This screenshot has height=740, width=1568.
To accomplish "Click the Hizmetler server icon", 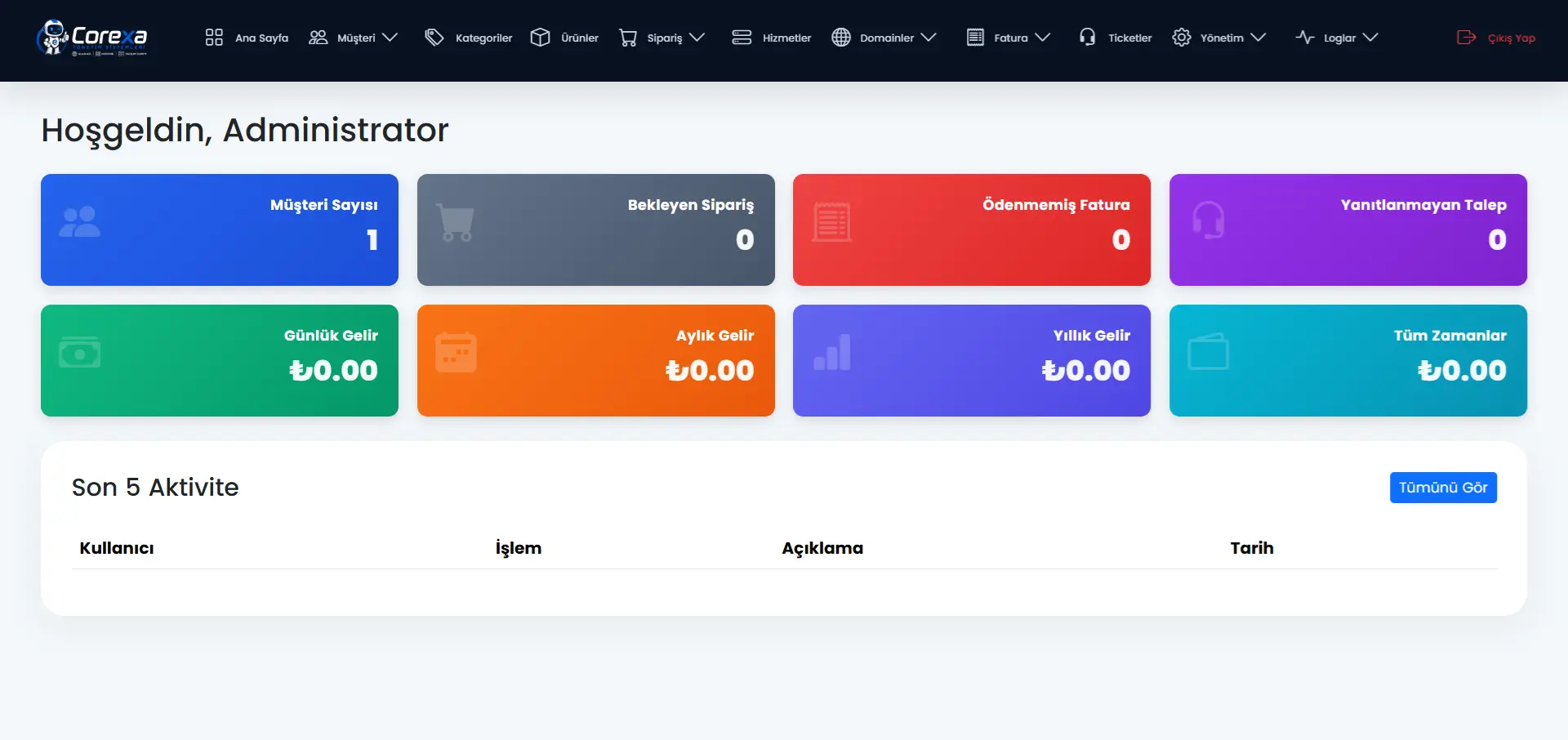I will pyautogui.click(x=742, y=38).
